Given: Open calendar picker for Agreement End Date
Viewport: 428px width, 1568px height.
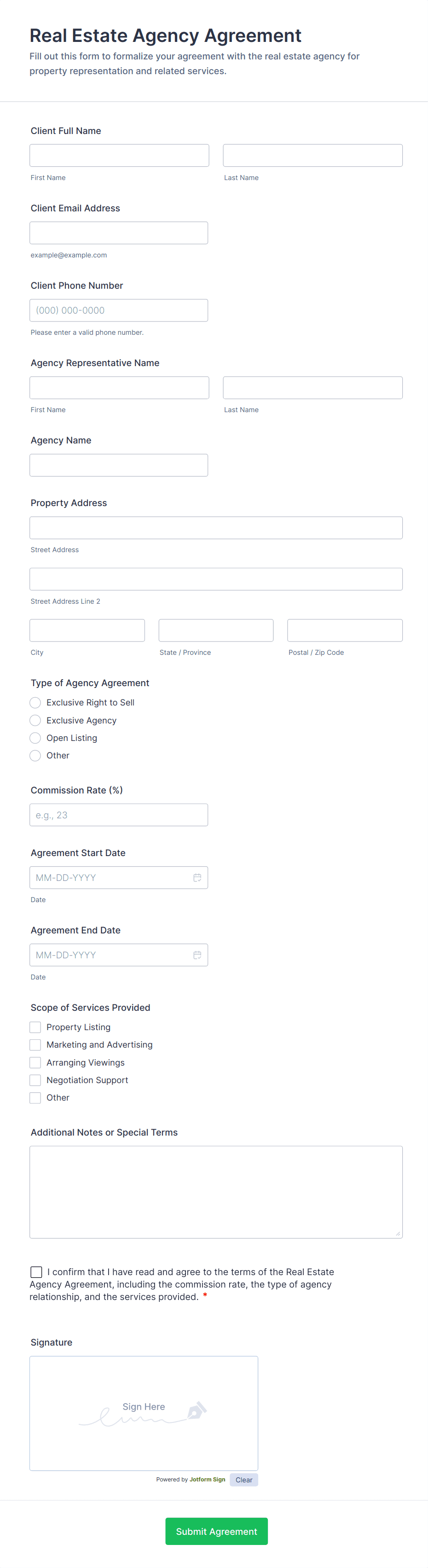Looking at the screenshot, I should tap(197, 955).
